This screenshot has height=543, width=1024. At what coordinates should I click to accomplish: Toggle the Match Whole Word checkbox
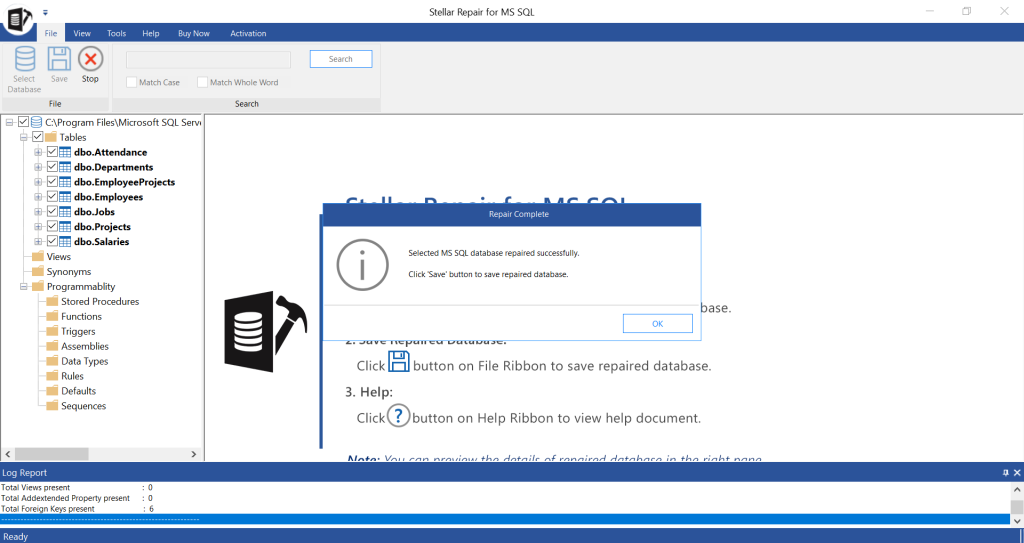[202, 82]
